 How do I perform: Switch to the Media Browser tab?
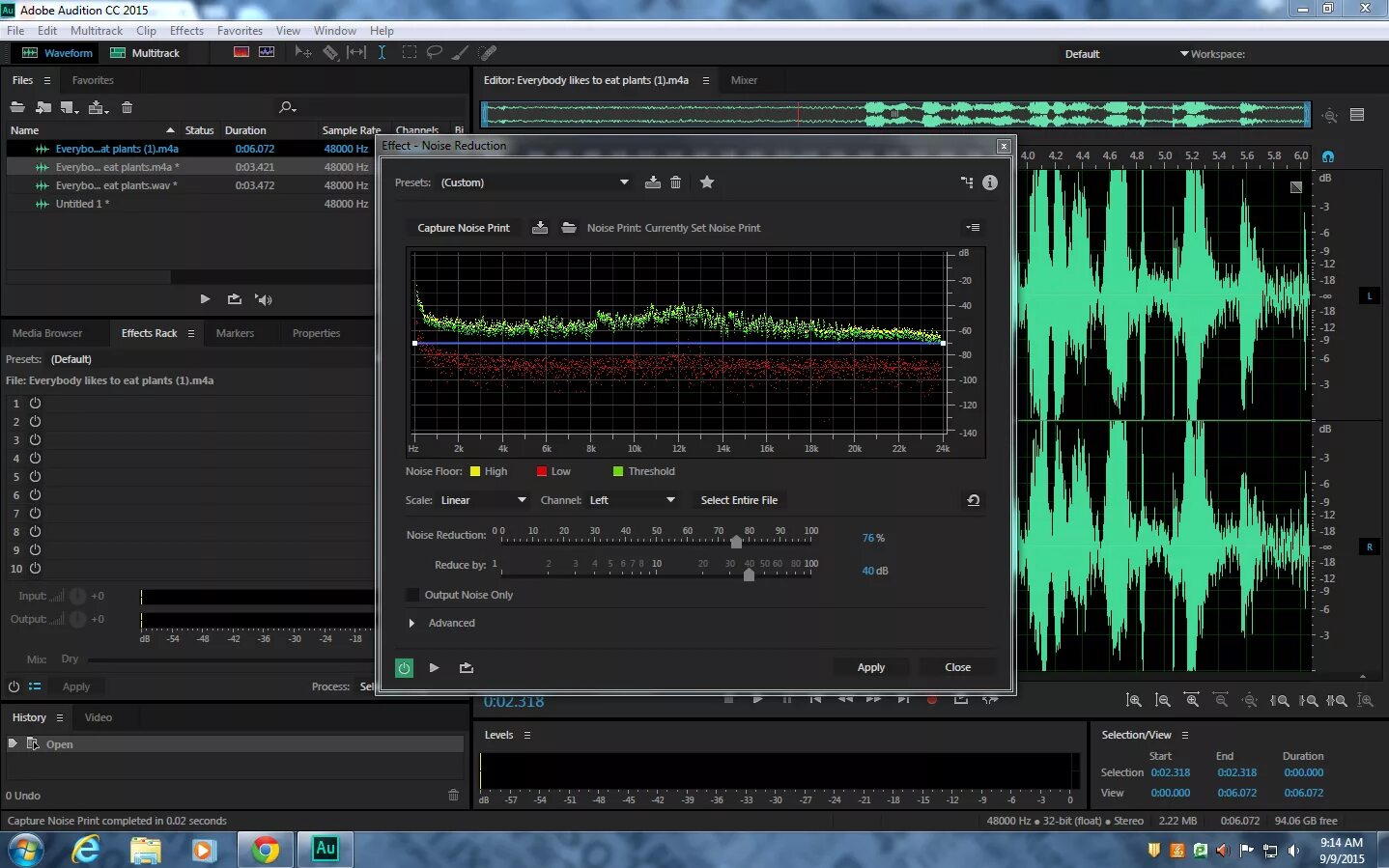(x=47, y=333)
